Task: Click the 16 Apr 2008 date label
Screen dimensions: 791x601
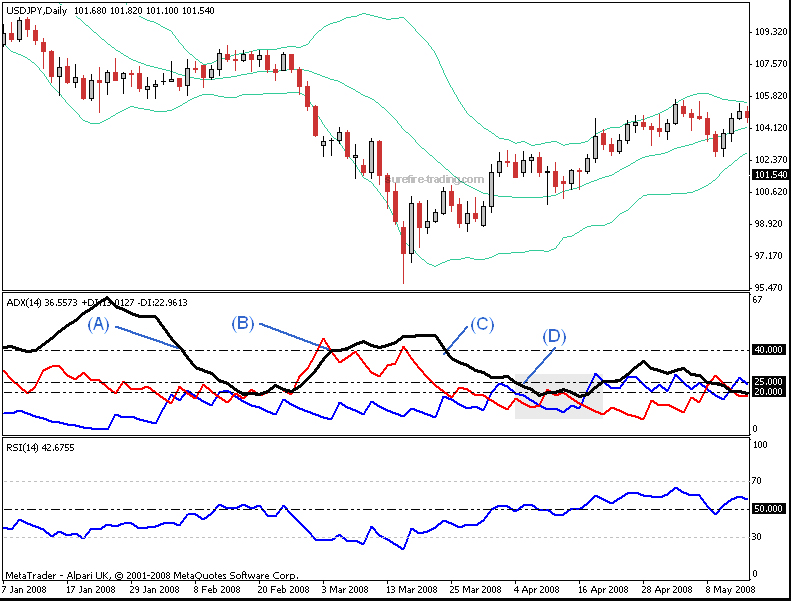Action: (603, 589)
